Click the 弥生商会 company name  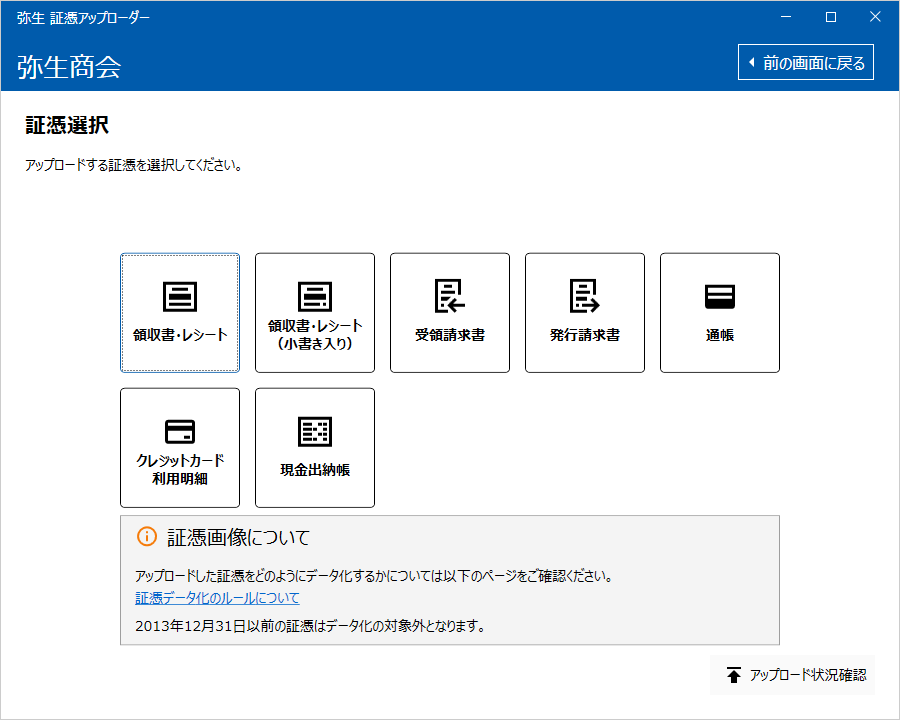[x=69, y=67]
